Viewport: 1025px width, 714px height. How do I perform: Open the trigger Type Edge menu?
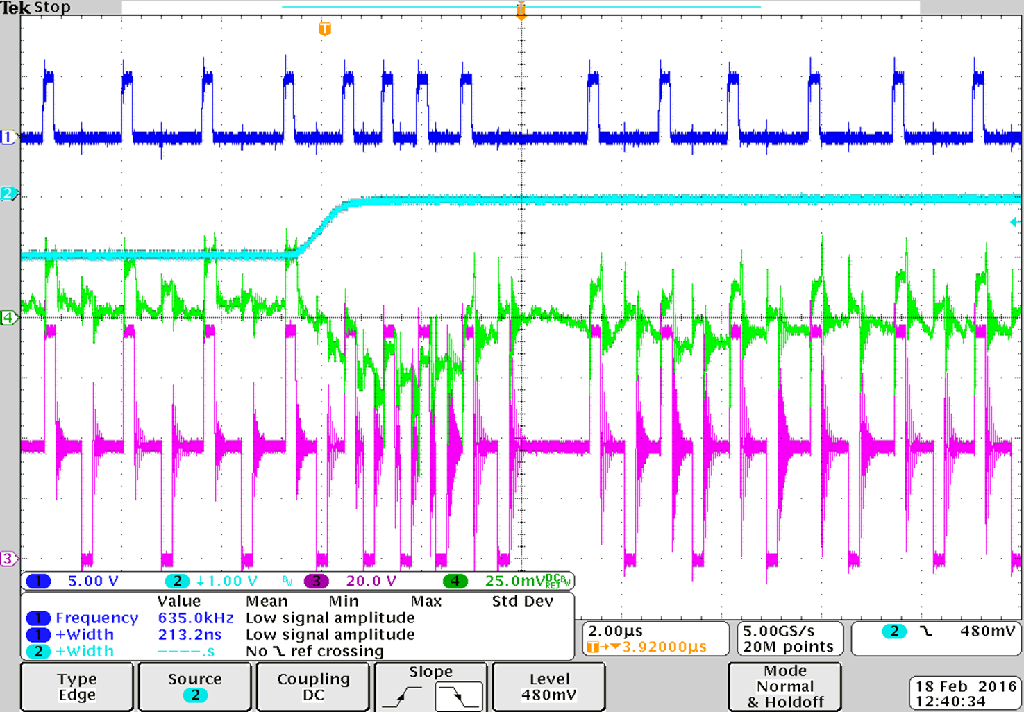point(77,687)
